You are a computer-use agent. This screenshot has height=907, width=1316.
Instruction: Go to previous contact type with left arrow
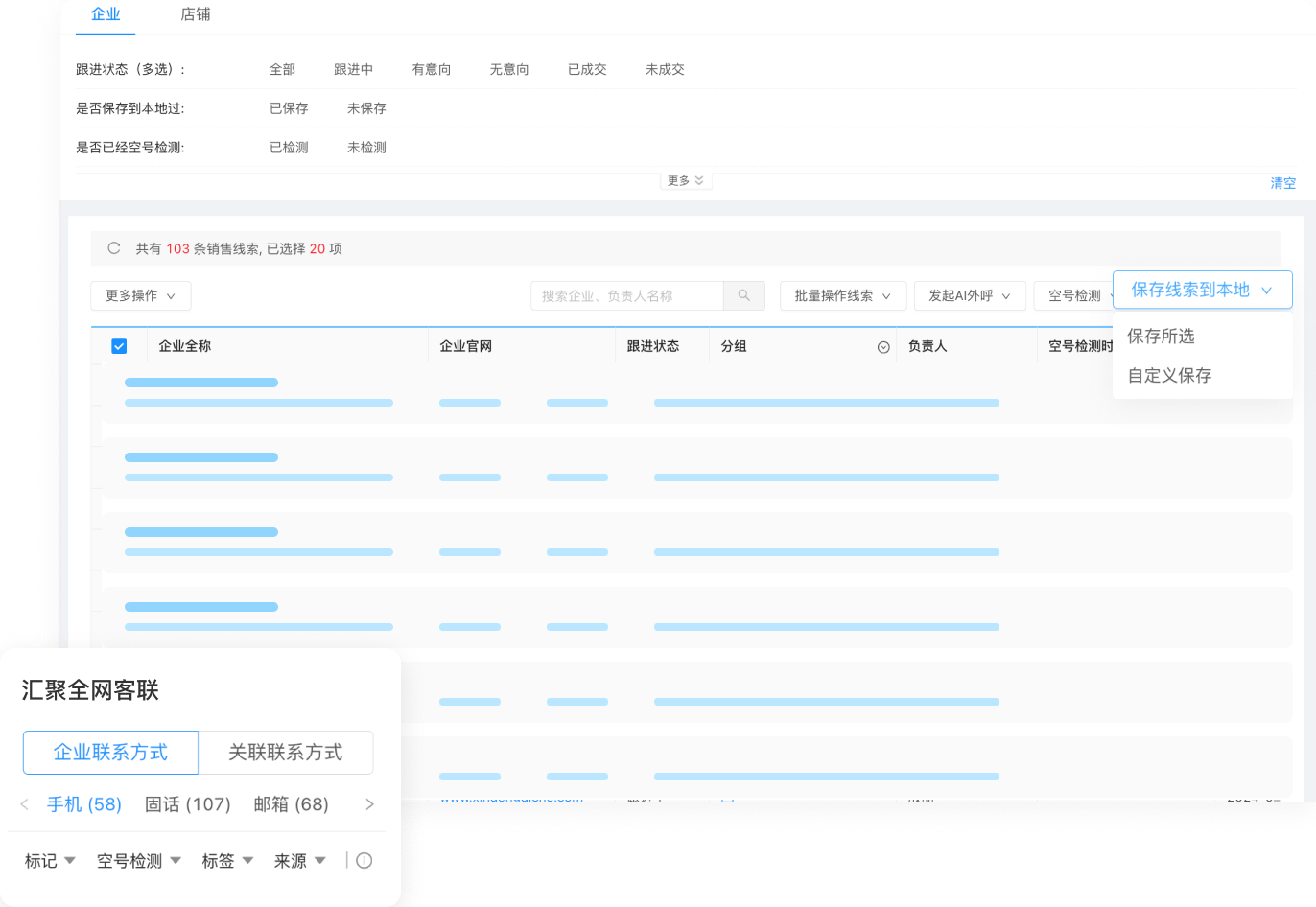[25, 804]
